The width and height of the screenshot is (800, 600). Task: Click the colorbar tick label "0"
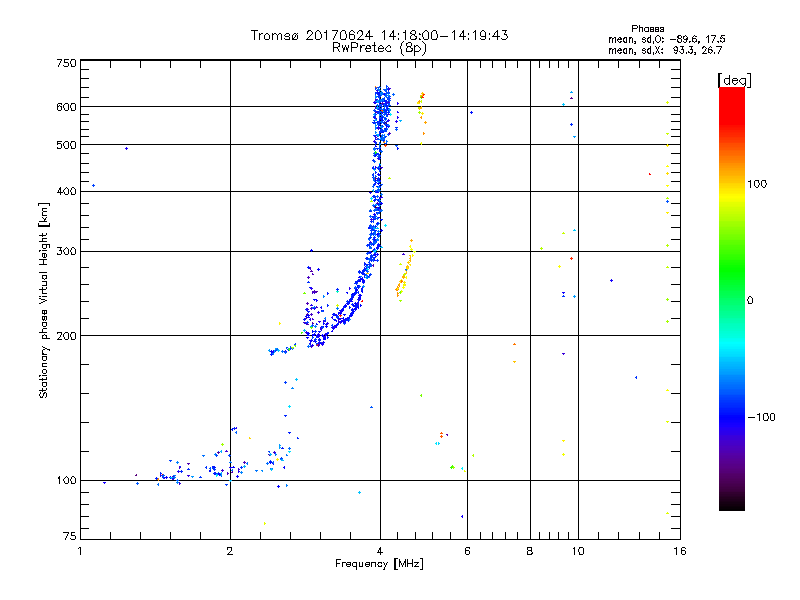coord(750,301)
